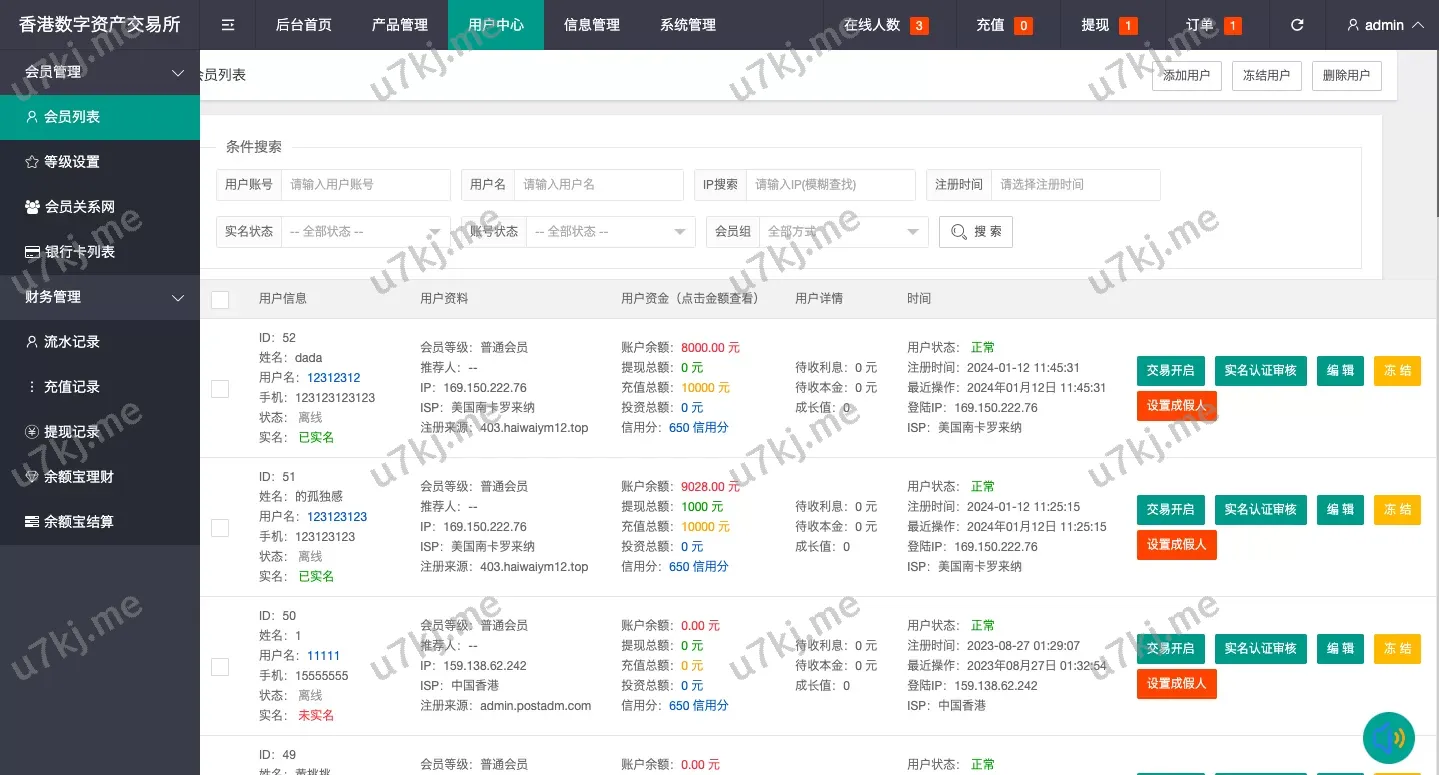Screen dimensions: 1439x775
Task: Click the refresh icon in top bar
Action: 1297,25
